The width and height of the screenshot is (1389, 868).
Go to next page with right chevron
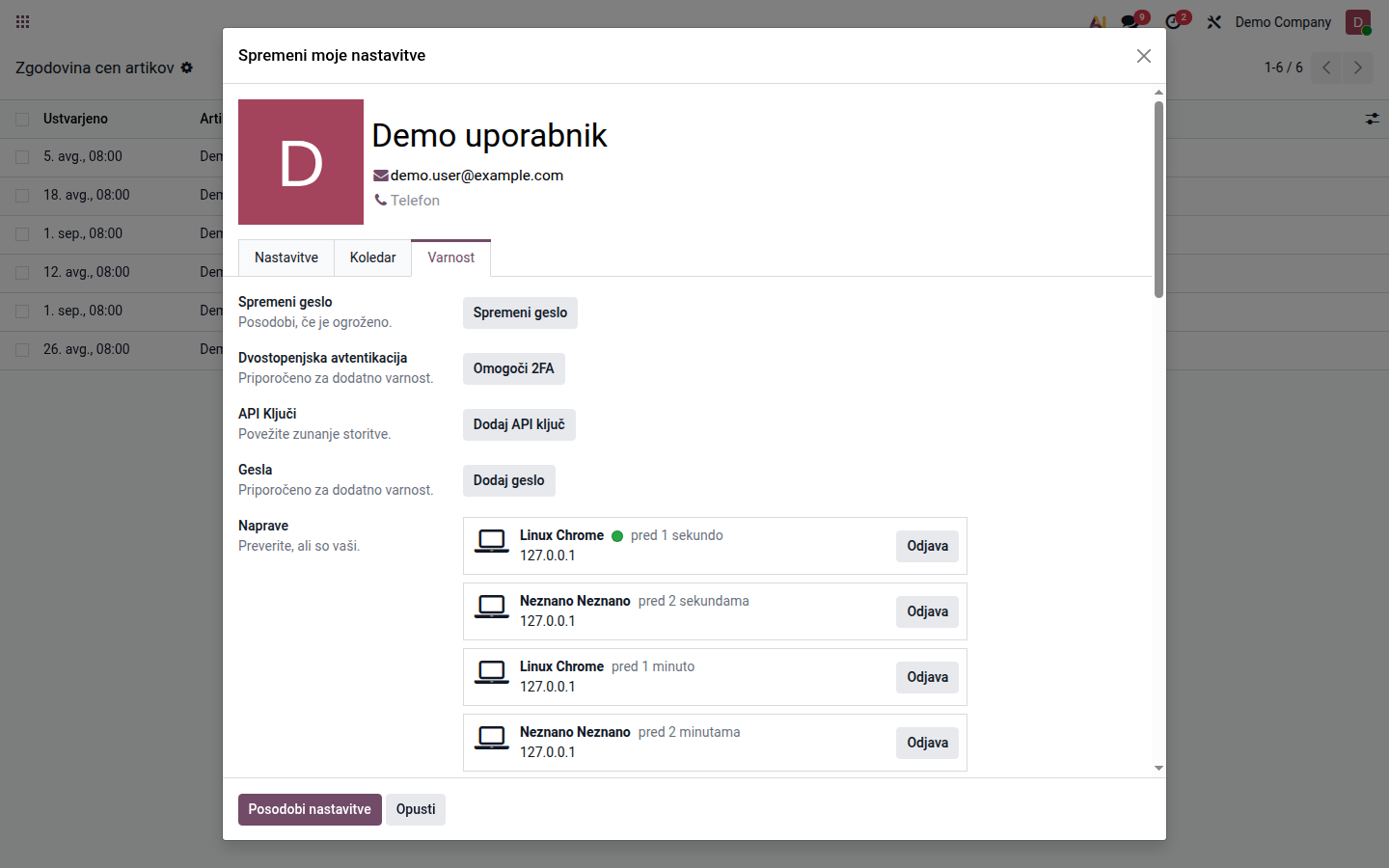[x=1357, y=68]
